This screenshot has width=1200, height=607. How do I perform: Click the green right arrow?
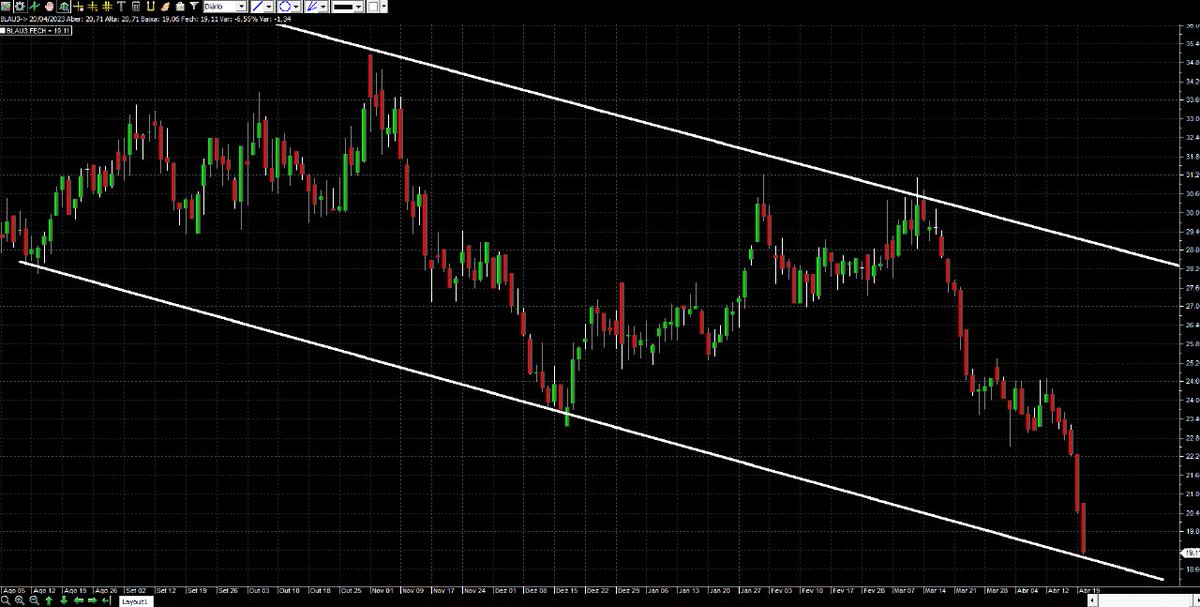[x=92, y=602]
